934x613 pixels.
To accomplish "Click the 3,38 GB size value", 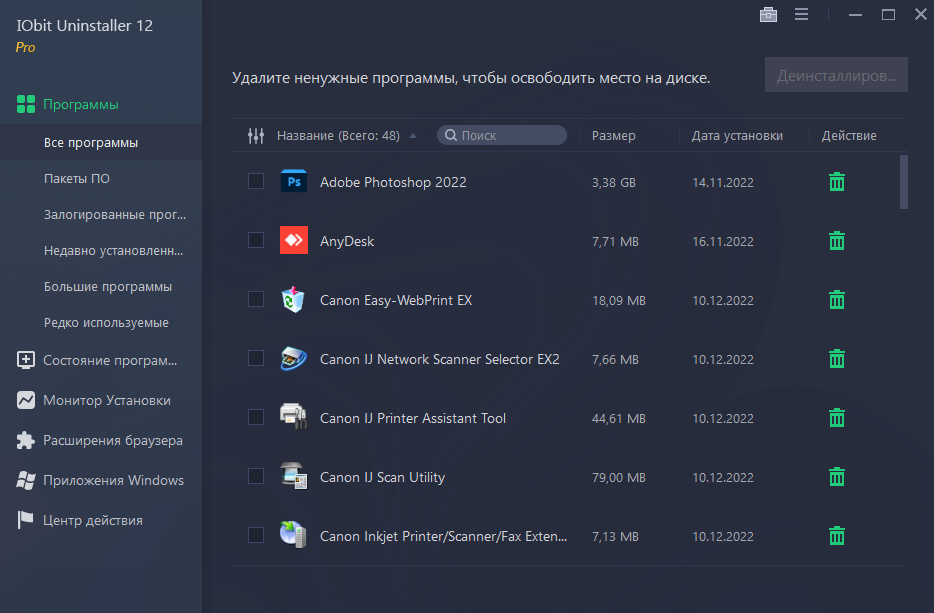I will tap(614, 182).
